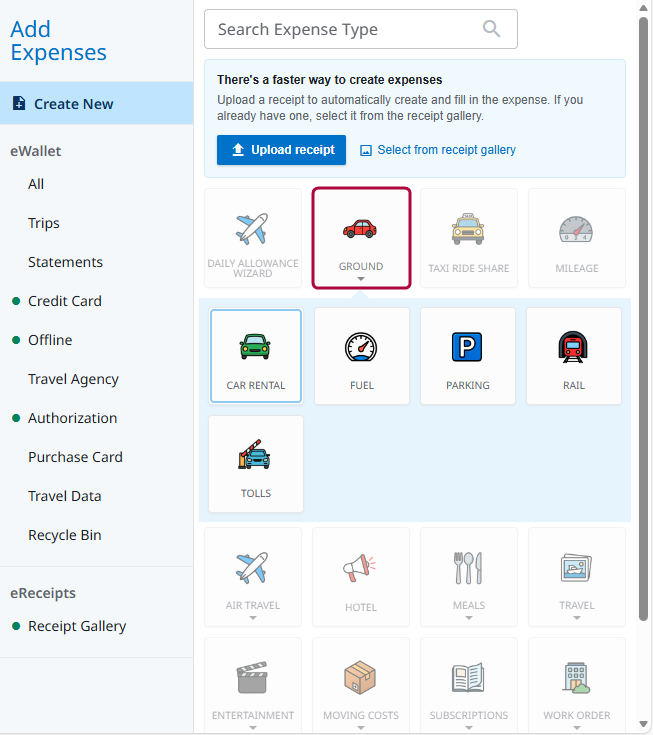Viewport: 653px width, 735px height.
Task: Click the vertical scrollbar of expense list
Action: [644, 320]
